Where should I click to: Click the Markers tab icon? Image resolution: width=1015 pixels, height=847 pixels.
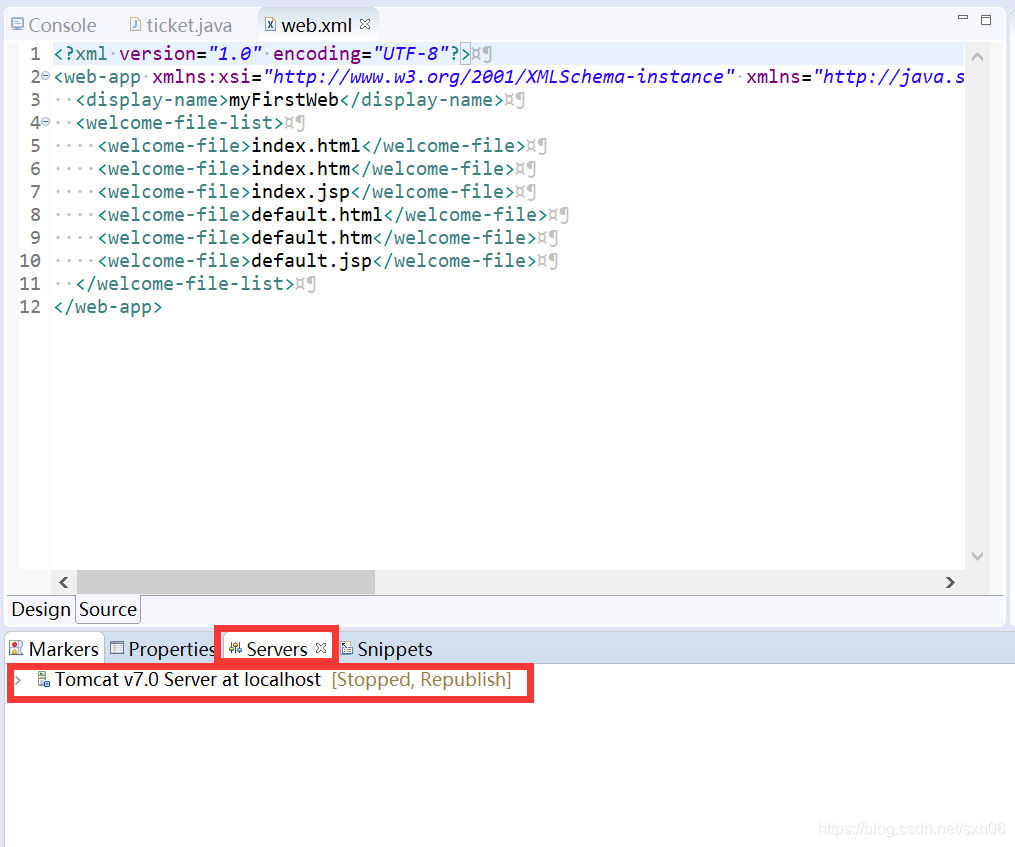coord(16,648)
